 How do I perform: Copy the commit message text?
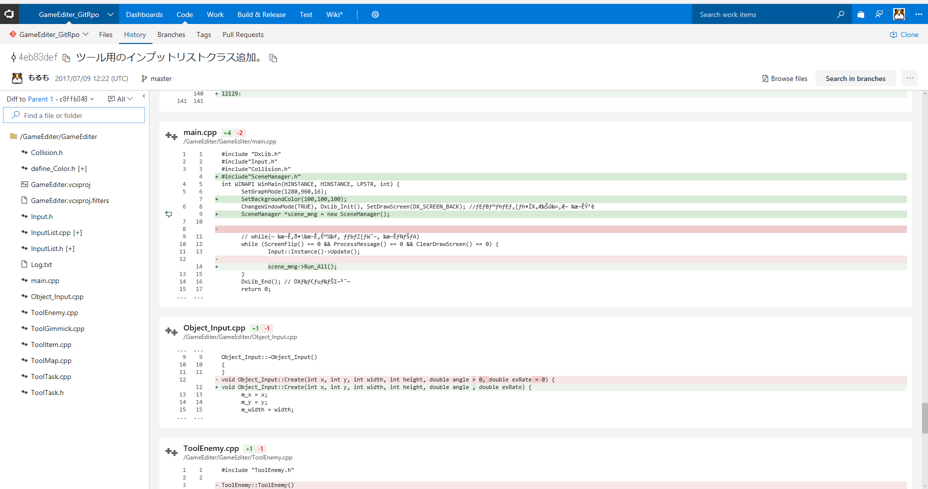pos(273,58)
